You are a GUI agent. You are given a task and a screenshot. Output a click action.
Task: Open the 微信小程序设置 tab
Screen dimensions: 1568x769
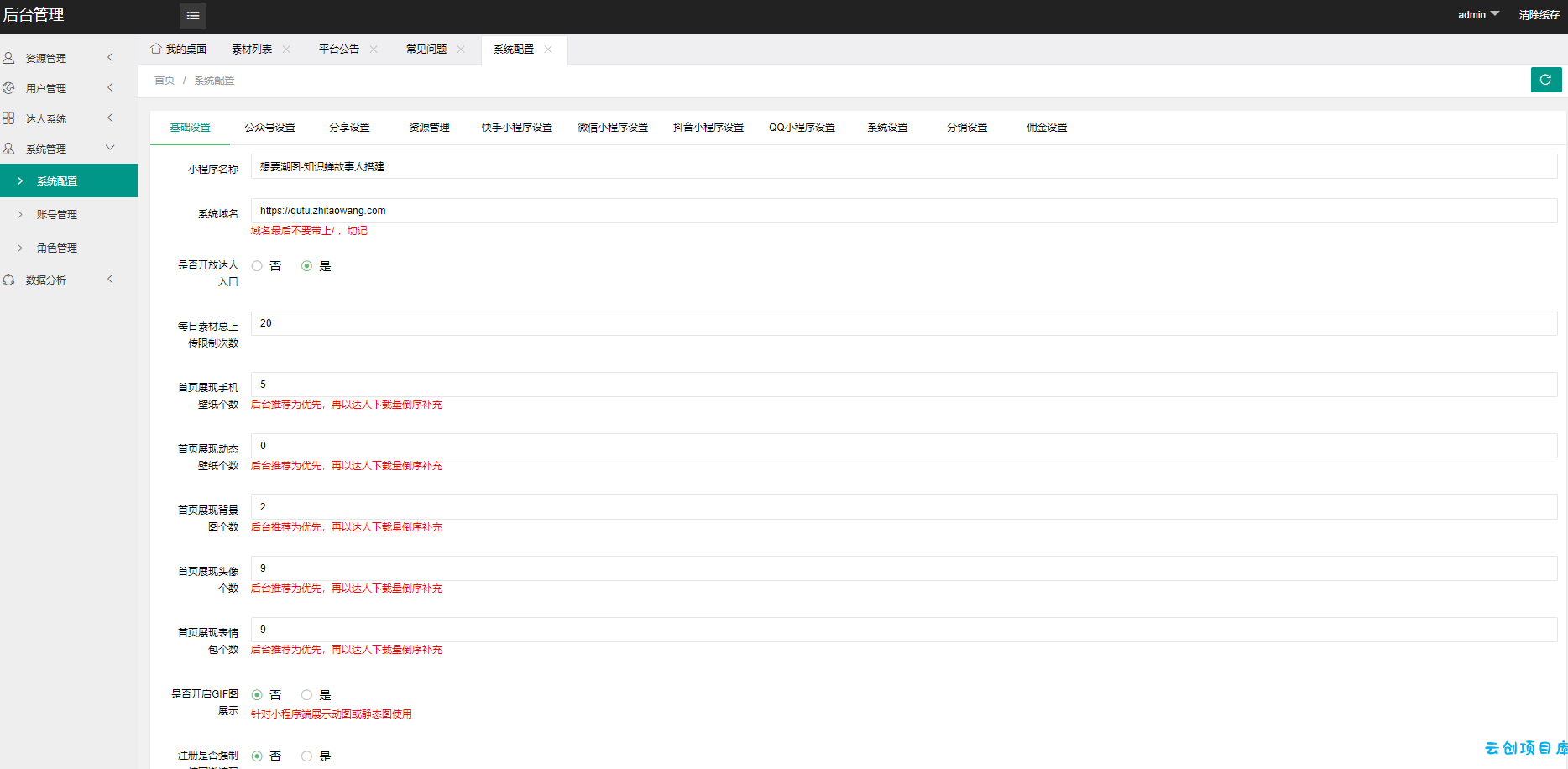(x=613, y=128)
